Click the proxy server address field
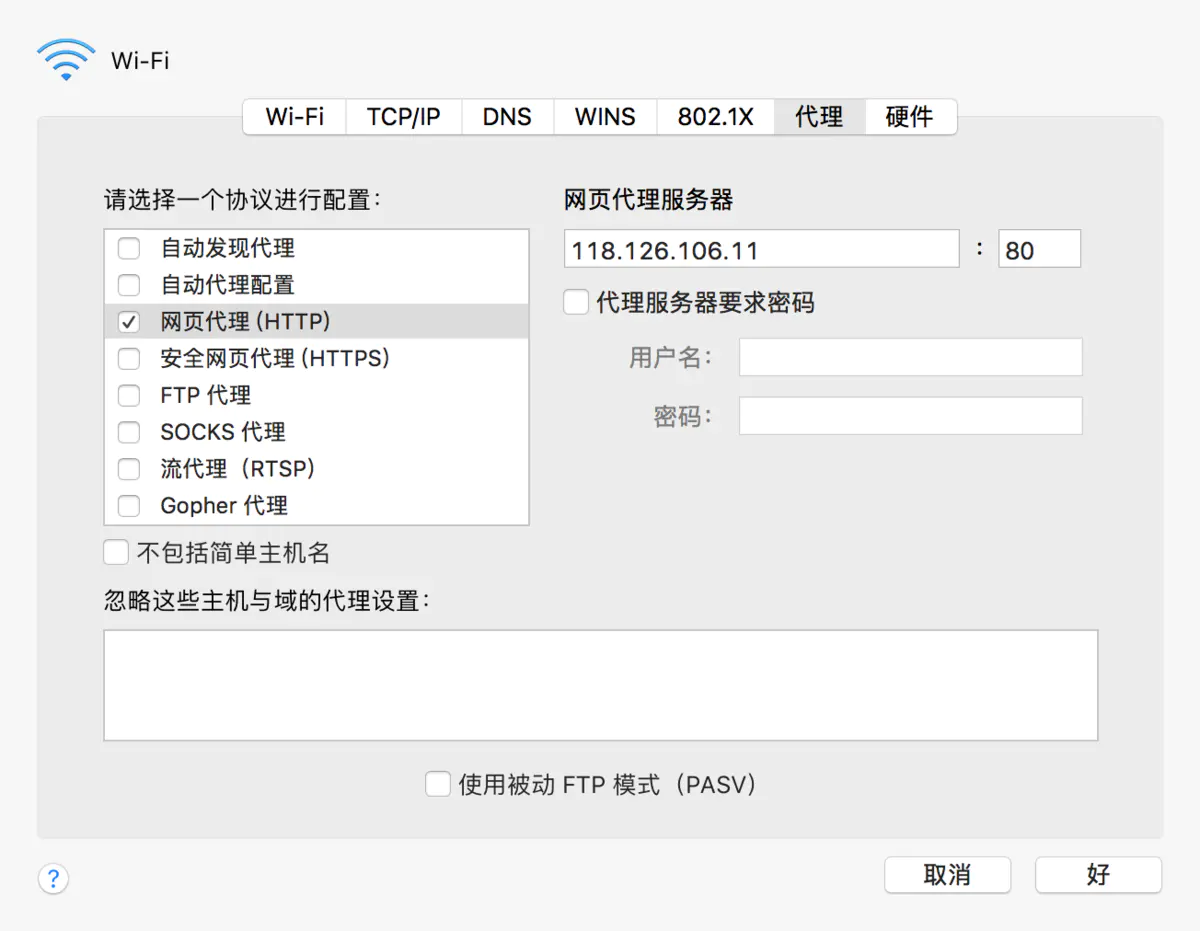This screenshot has width=1200, height=931. [761, 249]
